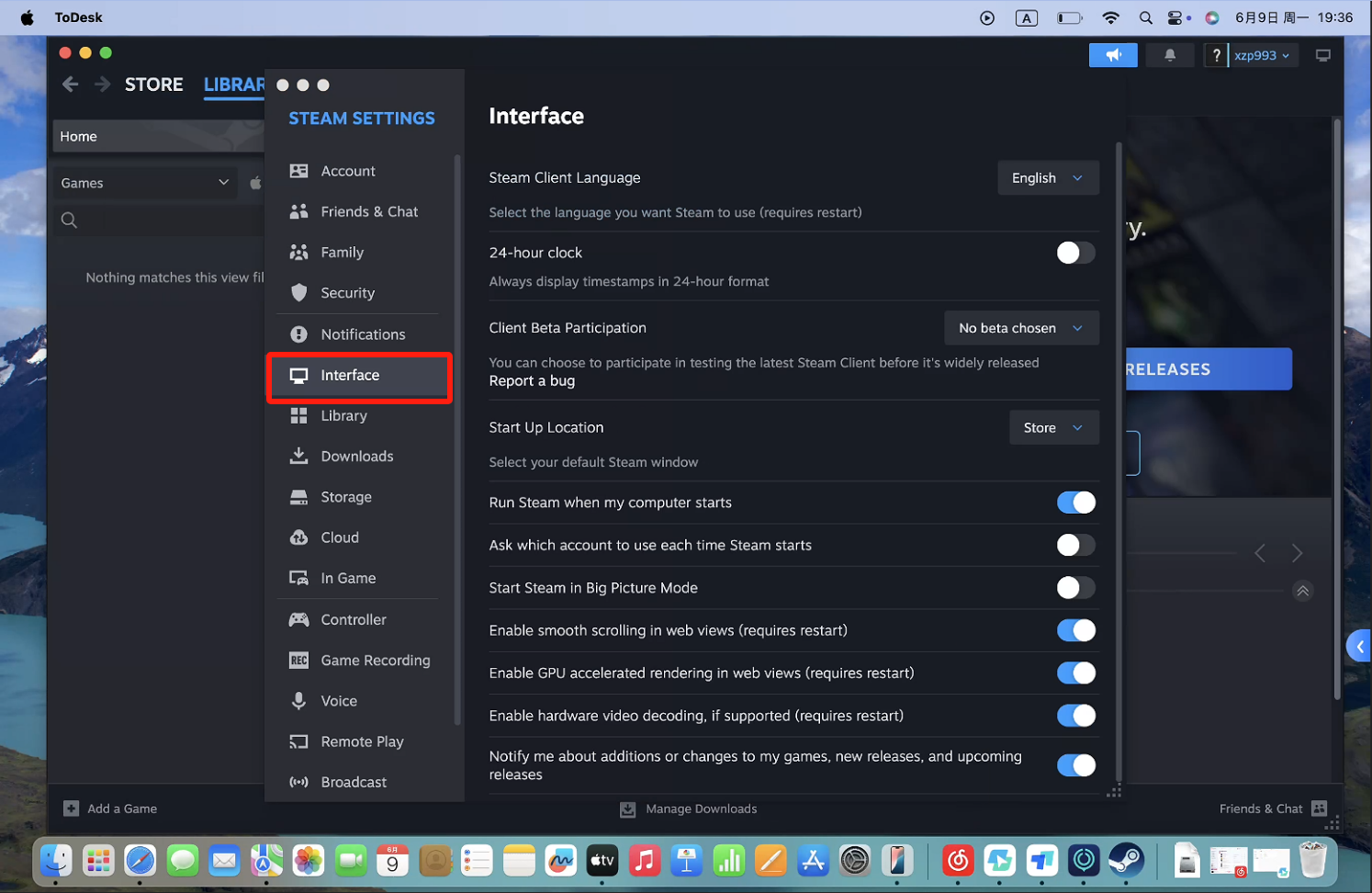
Task: Click the Remote Play cast icon
Action: tap(298, 741)
